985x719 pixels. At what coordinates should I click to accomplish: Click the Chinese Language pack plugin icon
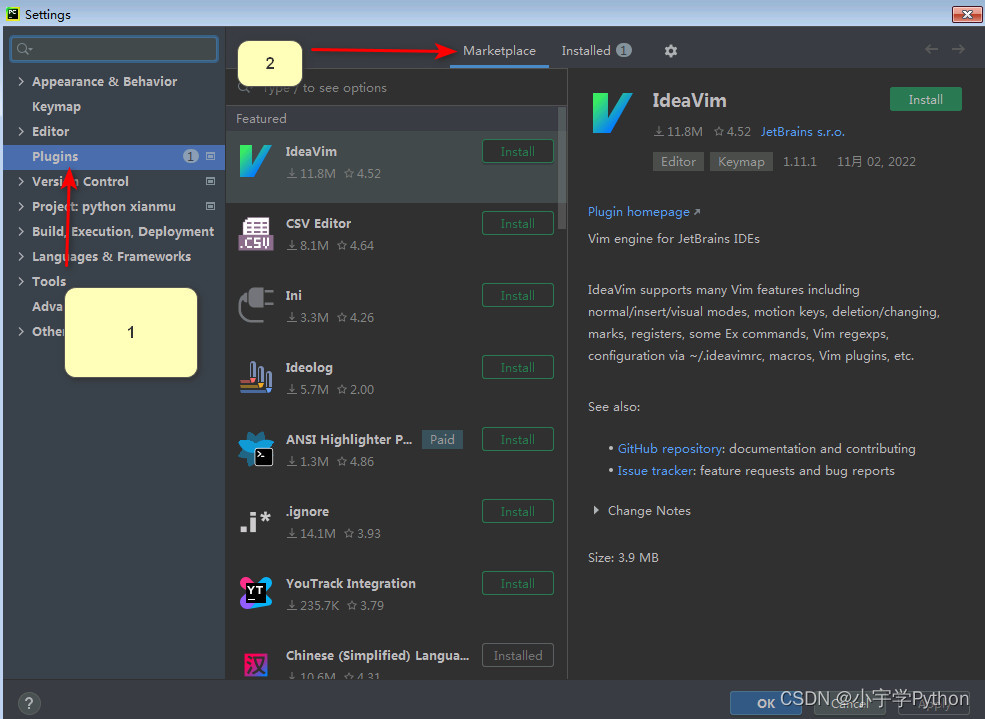(x=256, y=664)
